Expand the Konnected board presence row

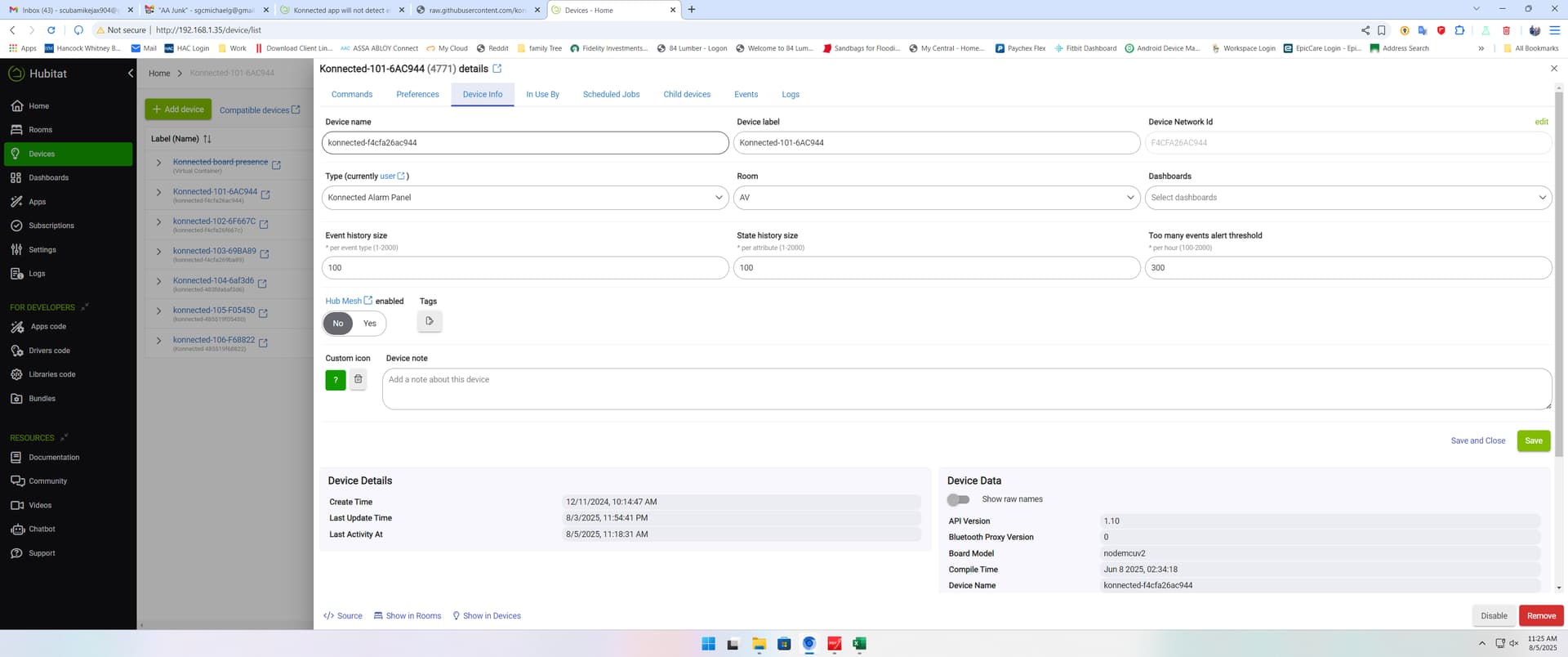159,163
